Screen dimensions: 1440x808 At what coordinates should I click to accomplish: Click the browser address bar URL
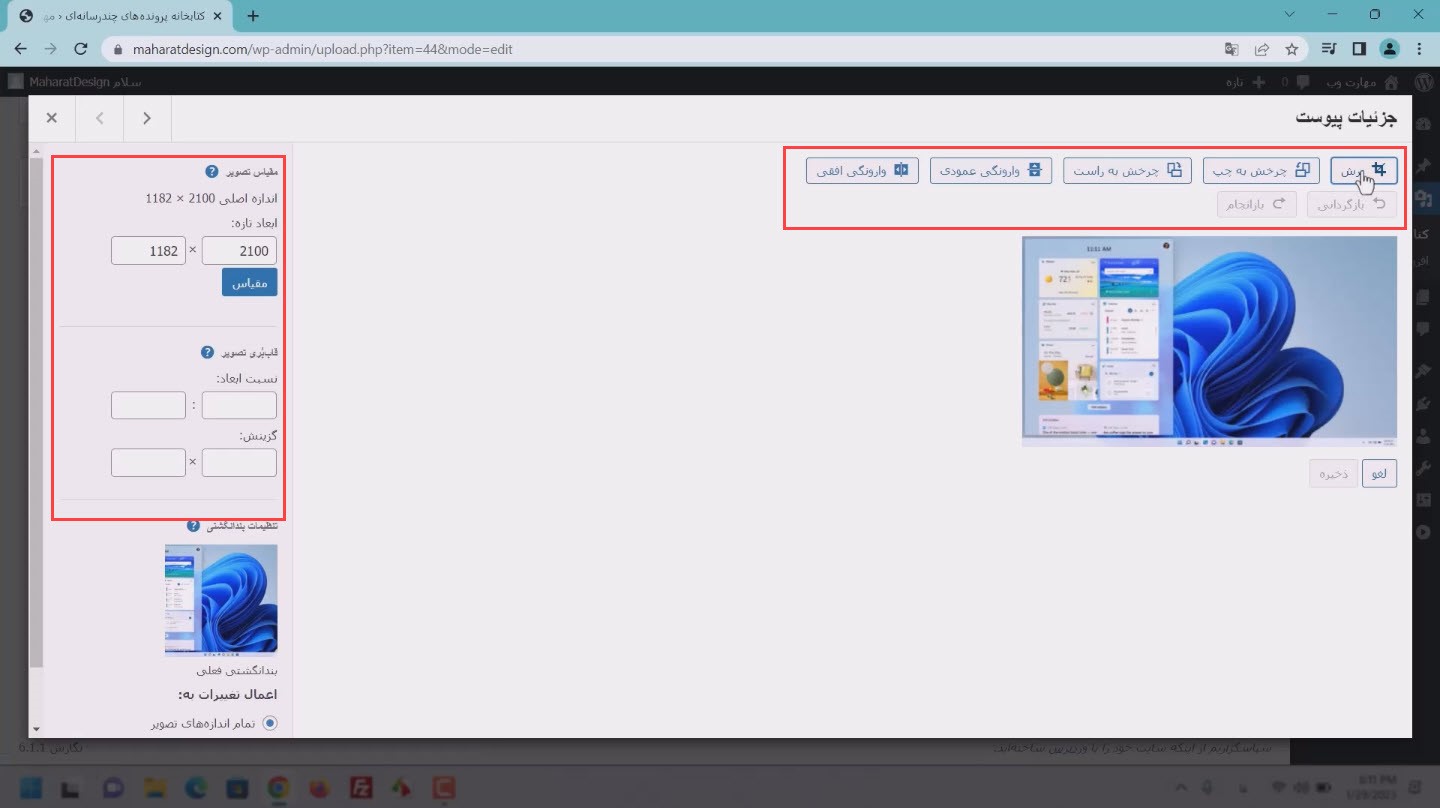tap(323, 48)
